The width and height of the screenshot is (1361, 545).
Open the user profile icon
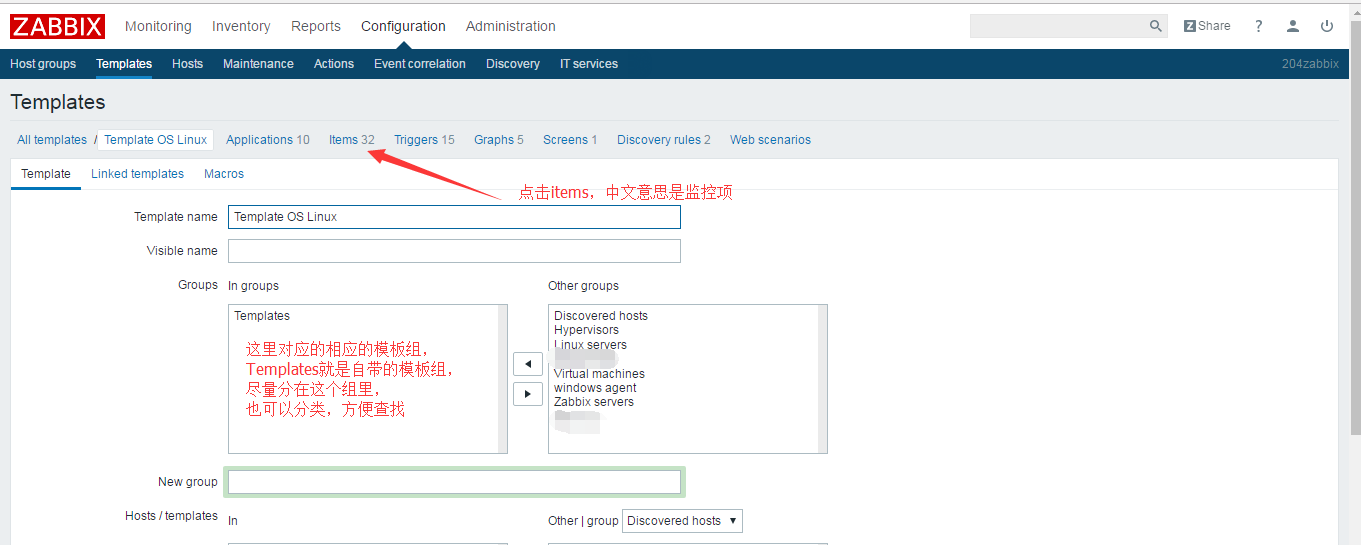point(1293,26)
